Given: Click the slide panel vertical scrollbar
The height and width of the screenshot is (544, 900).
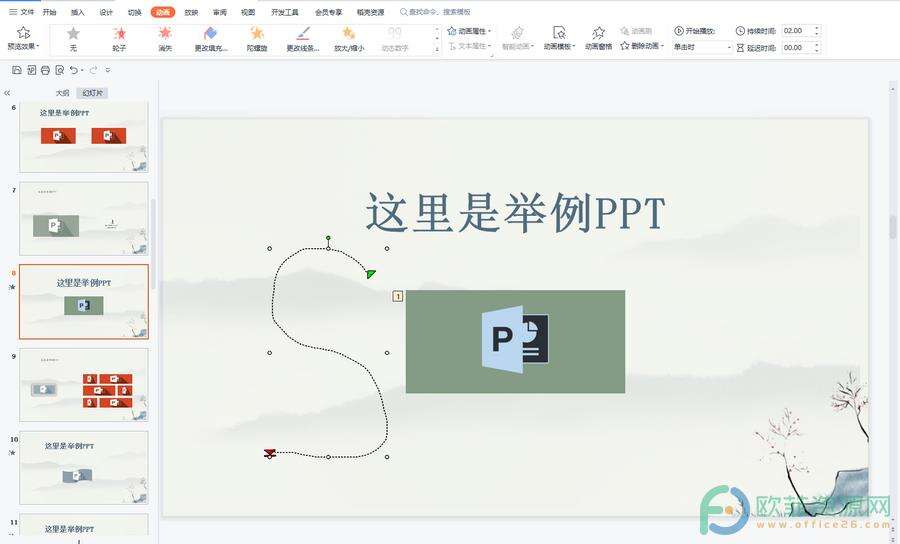Looking at the screenshot, I should (153, 244).
